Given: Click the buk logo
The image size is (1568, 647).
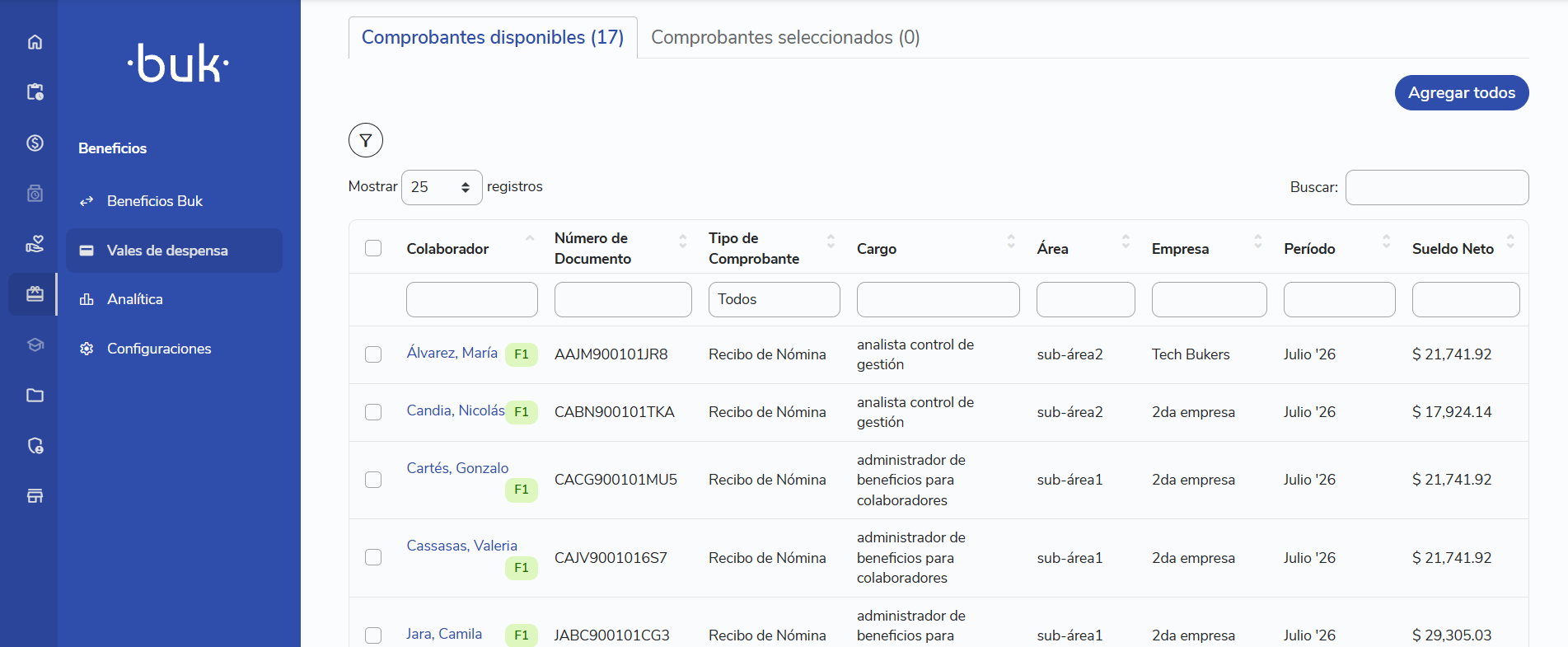Looking at the screenshot, I should pos(179,63).
